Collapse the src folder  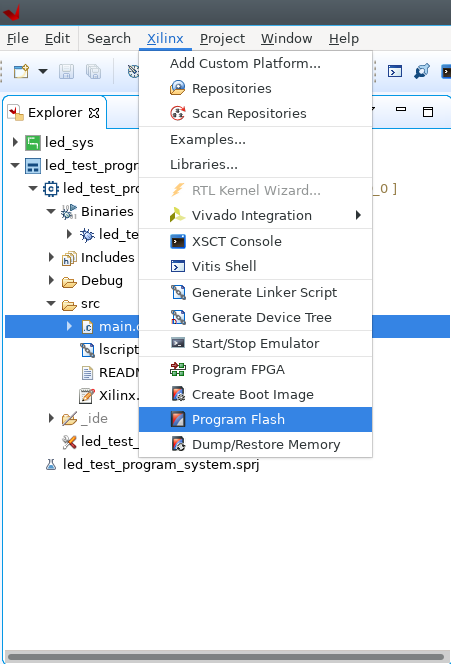click(x=51, y=303)
